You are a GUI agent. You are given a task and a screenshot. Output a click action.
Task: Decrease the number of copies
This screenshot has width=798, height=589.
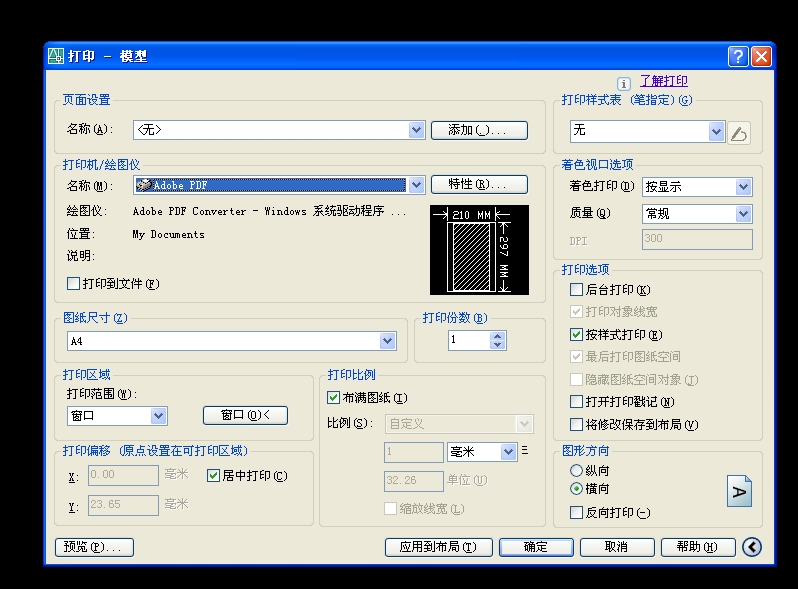497,345
